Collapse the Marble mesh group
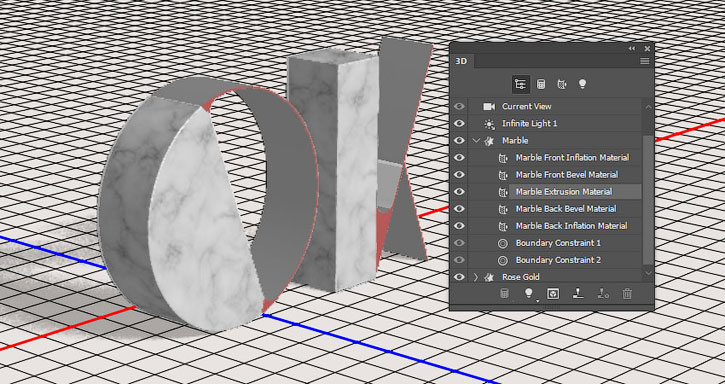Screen dimensions: 725x384 [x=477, y=141]
